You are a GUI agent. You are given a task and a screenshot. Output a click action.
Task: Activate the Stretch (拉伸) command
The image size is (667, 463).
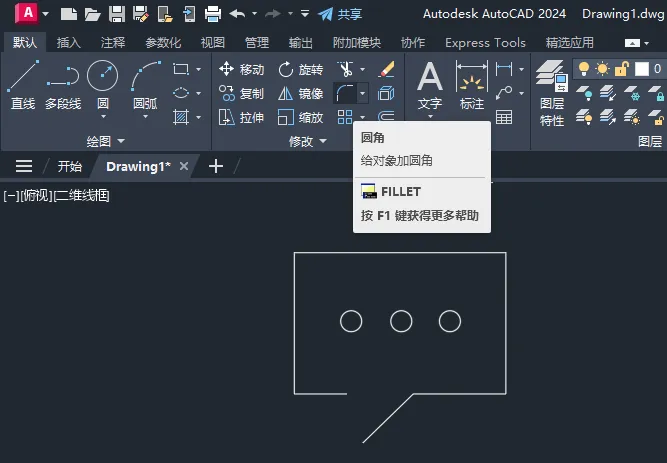(x=241, y=117)
